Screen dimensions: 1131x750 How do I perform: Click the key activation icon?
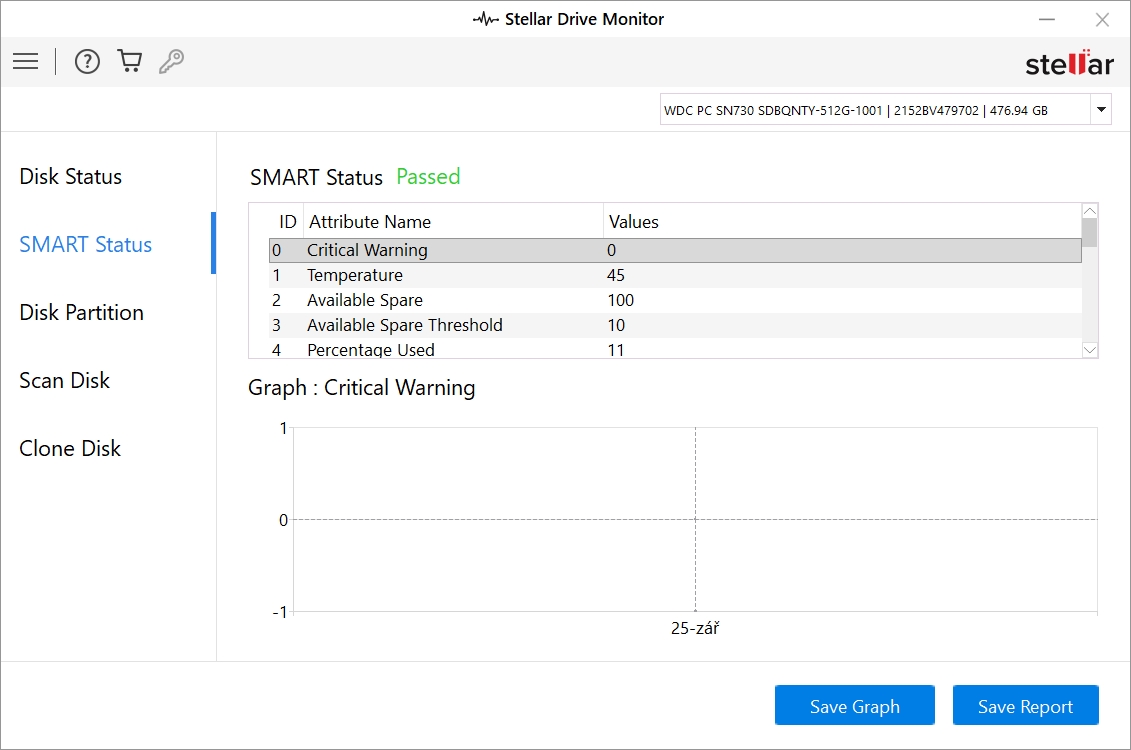171,62
